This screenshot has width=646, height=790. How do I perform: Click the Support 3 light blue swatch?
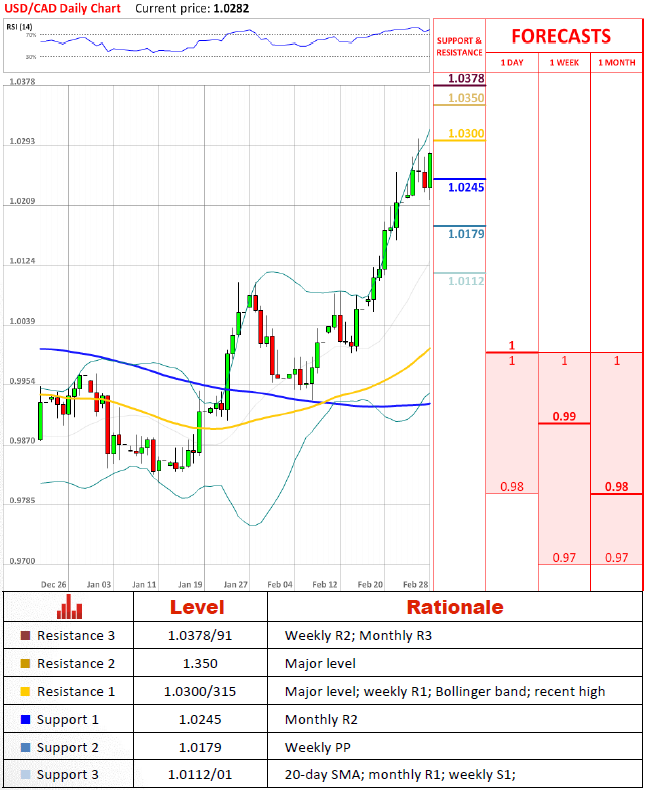tap(25, 775)
